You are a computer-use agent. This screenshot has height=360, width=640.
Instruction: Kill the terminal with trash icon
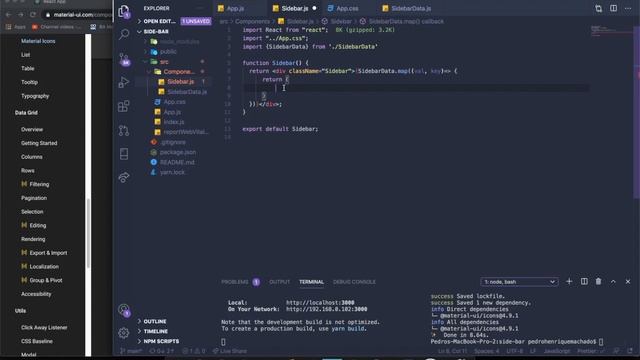coord(598,282)
